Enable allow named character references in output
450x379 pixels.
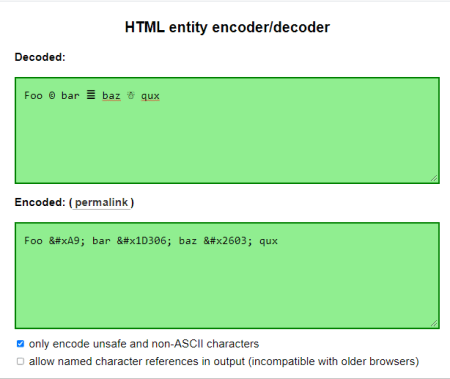(20, 361)
